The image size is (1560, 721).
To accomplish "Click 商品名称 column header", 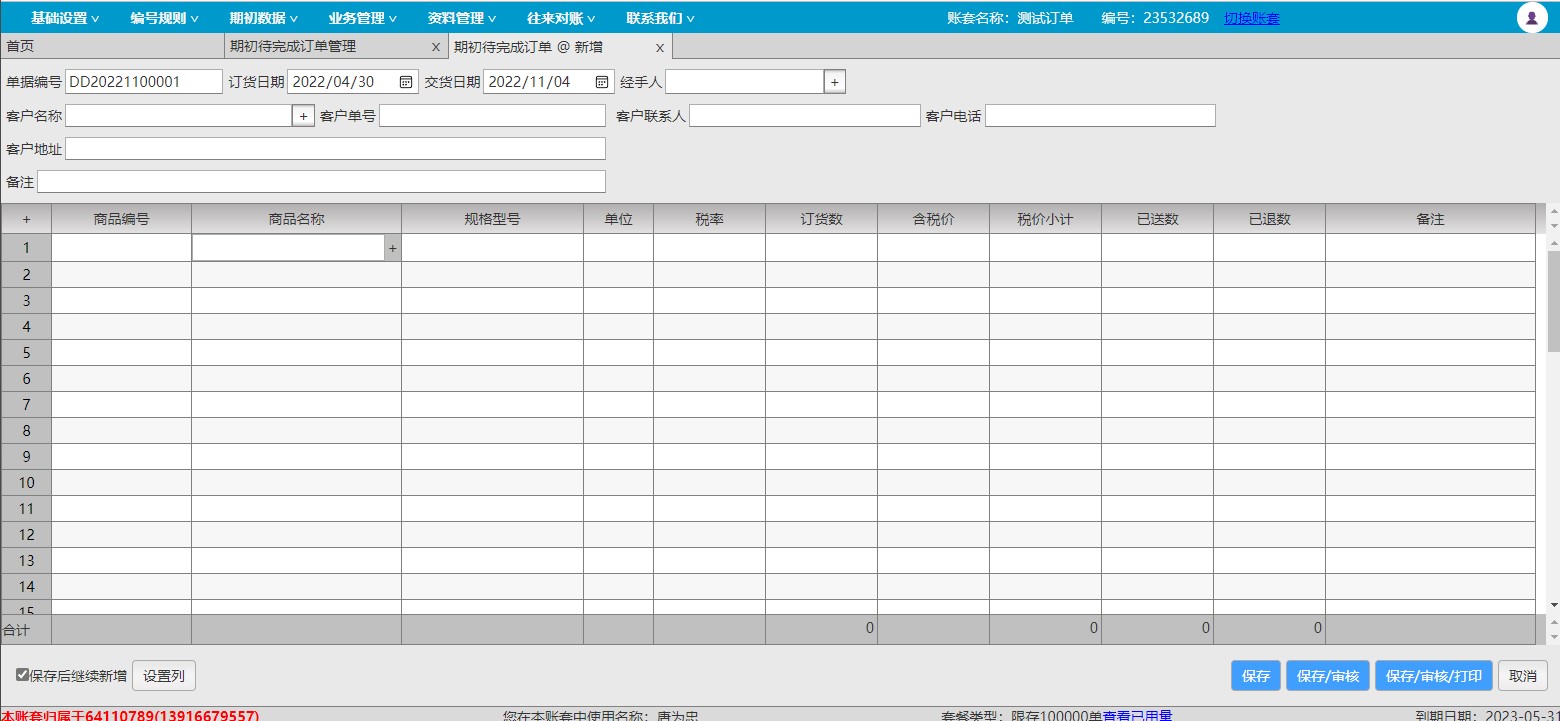I will coord(296,219).
